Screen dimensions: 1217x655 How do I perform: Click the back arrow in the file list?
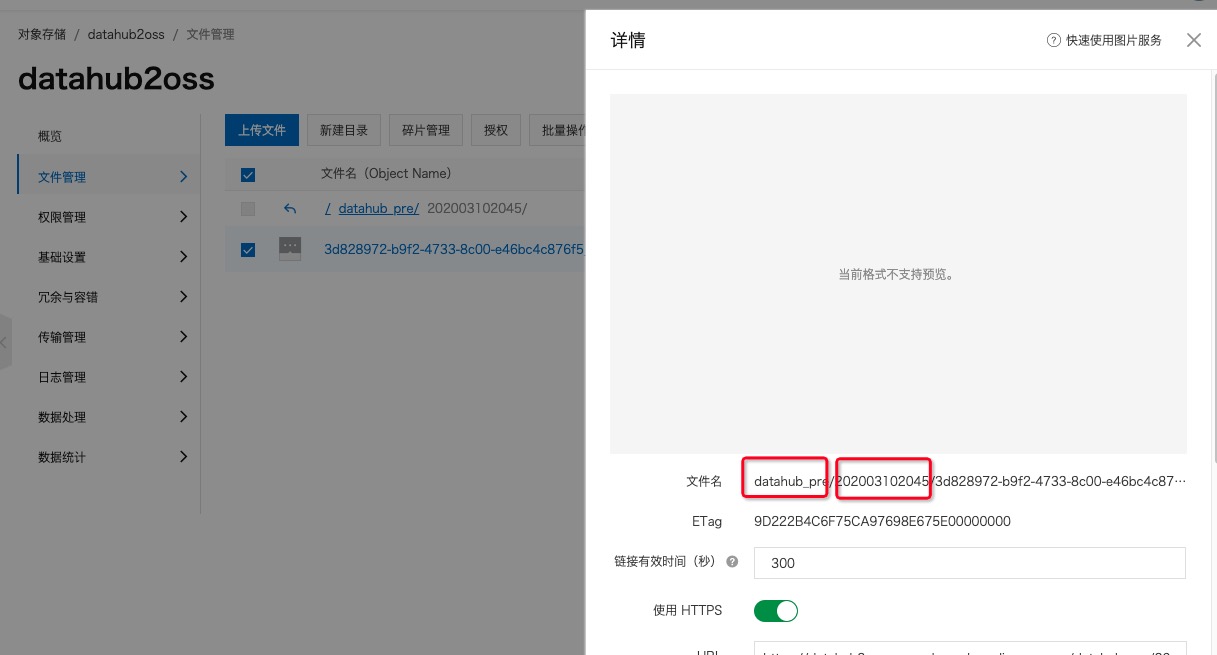pos(290,209)
